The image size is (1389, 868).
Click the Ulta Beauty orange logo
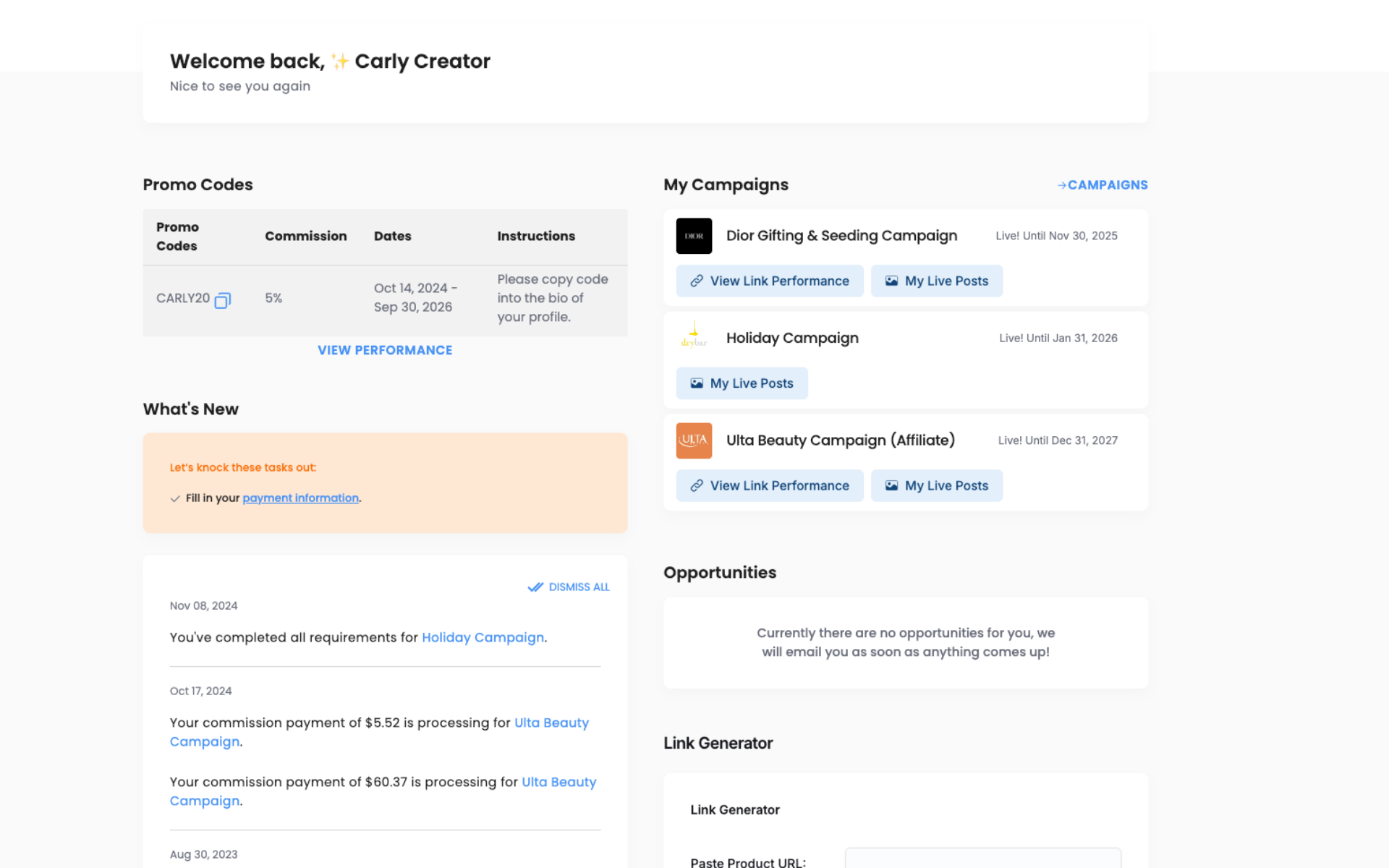pos(694,441)
